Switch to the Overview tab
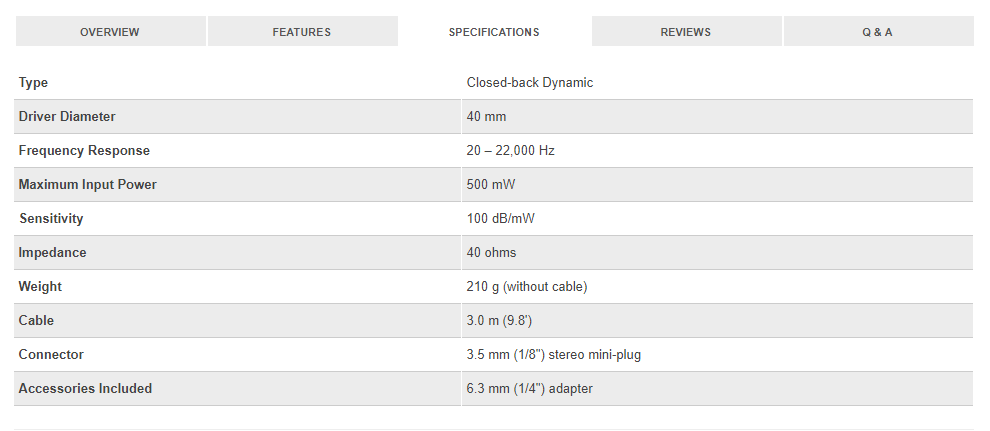Screen dimensions: 990x431 (110, 32)
